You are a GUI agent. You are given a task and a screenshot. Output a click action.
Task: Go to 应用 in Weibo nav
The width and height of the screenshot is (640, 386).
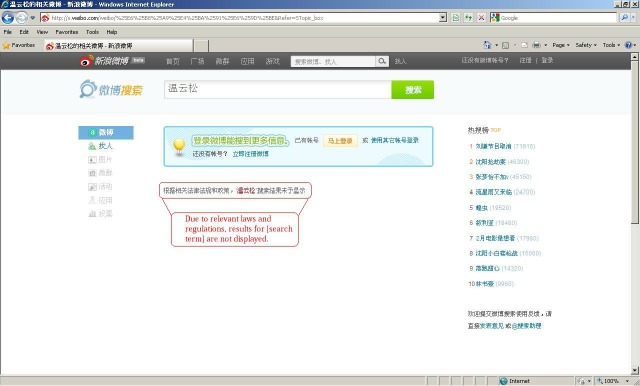[x=247, y=61]
